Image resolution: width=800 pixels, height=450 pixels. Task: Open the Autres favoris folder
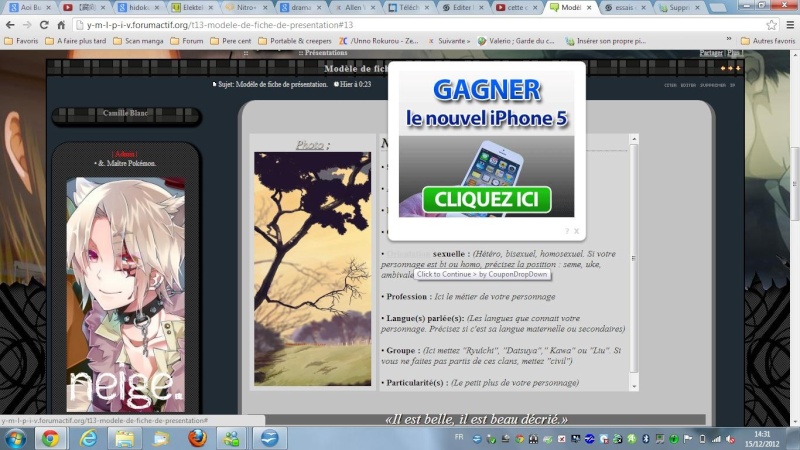click(768, 41)
